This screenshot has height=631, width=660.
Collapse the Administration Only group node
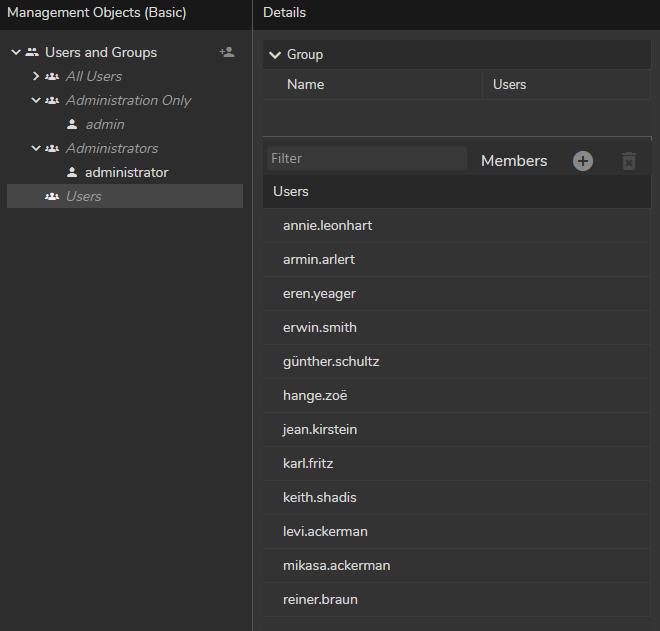(36, 100)
